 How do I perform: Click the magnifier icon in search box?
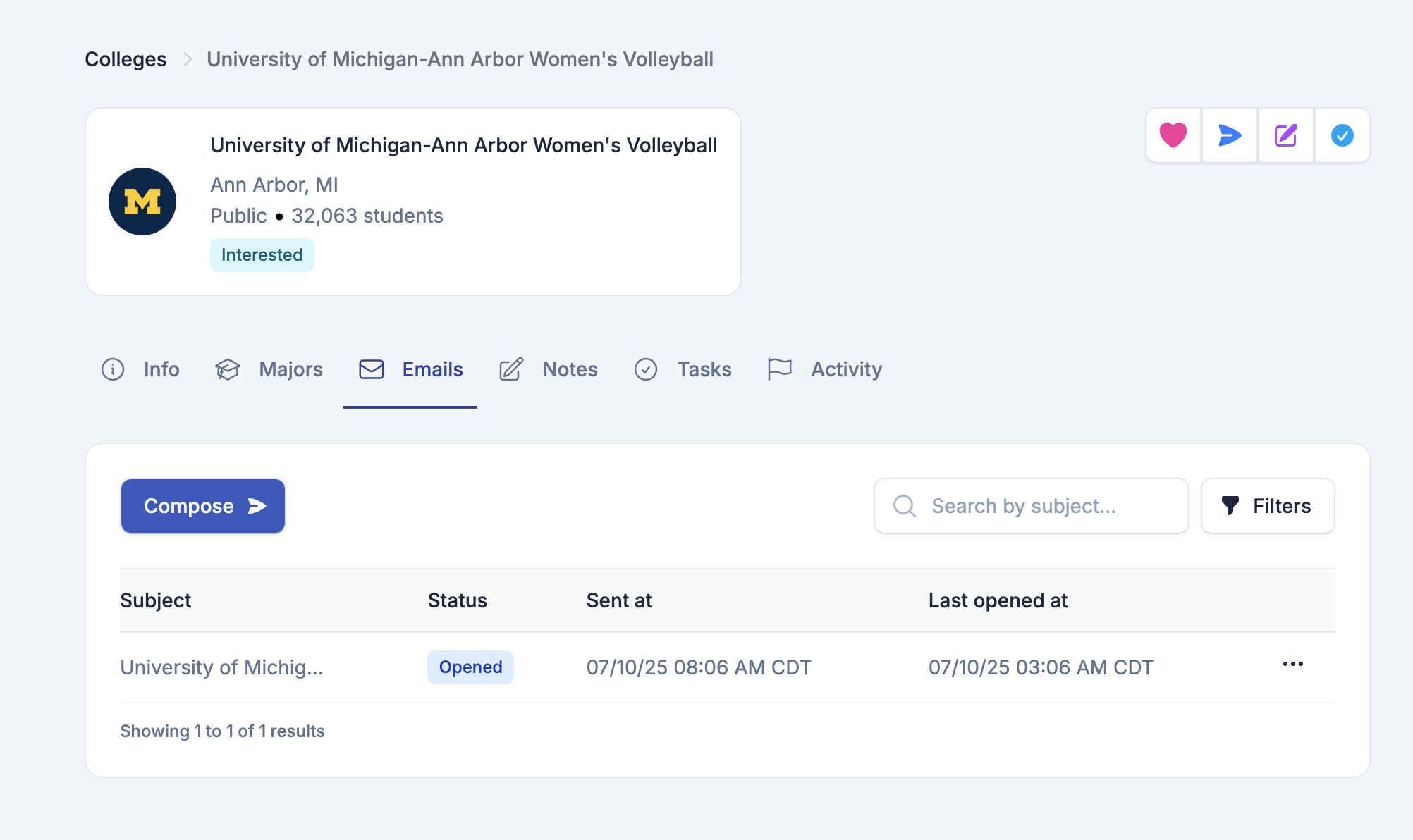905,506
